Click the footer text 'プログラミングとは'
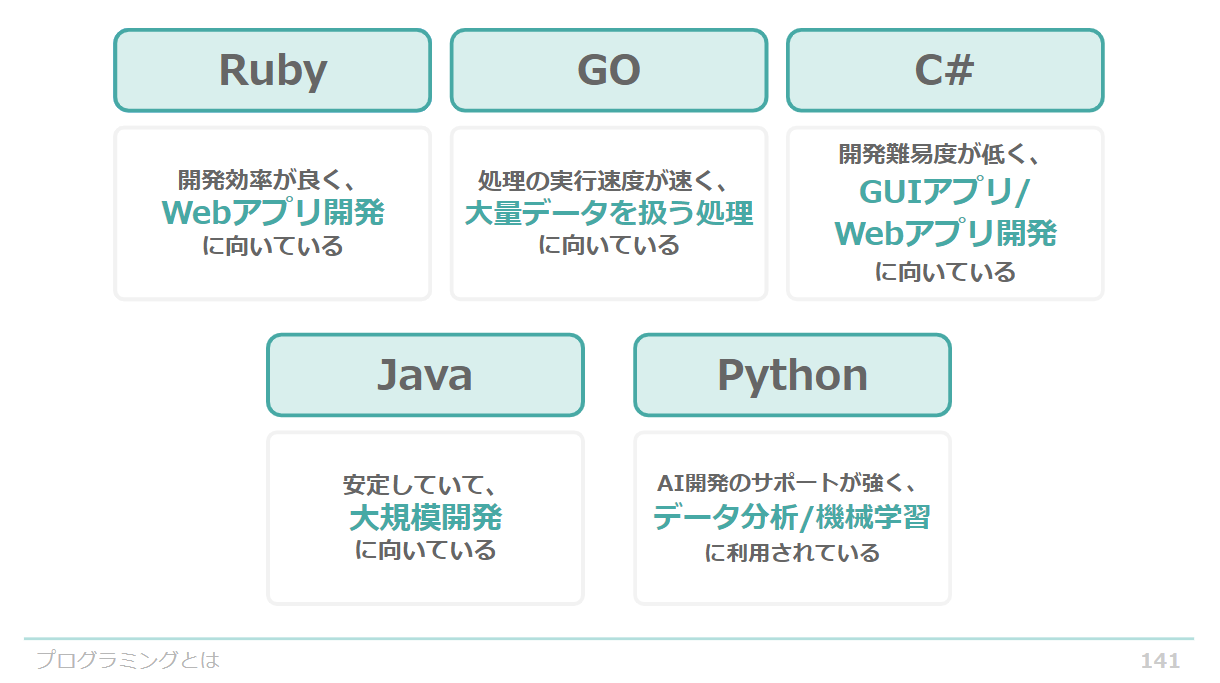1220x683 pixels. [x=128, y=660]
